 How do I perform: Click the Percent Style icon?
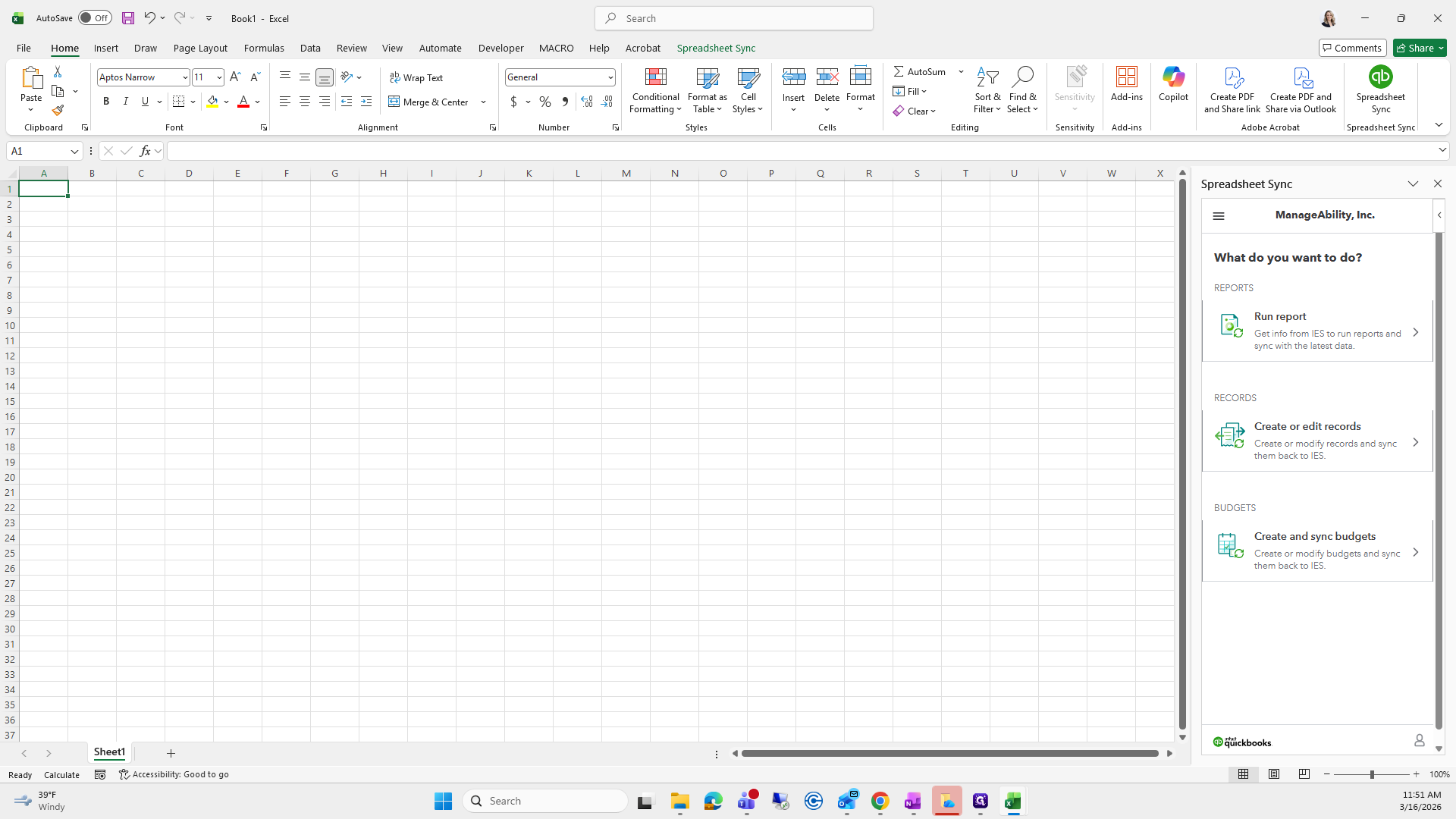coord(545,102)
